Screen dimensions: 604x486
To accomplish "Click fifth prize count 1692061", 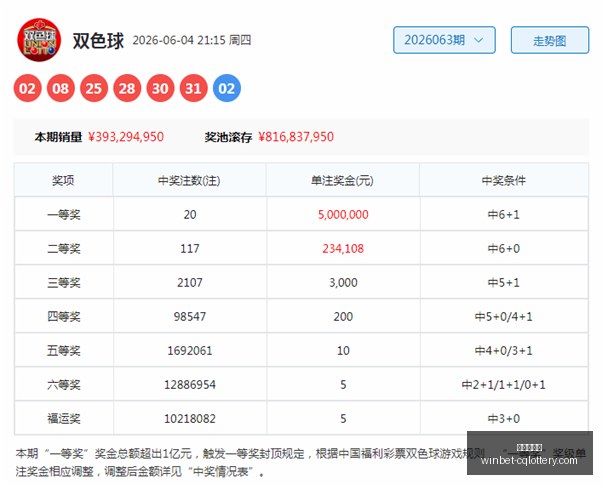I will 190,350.
